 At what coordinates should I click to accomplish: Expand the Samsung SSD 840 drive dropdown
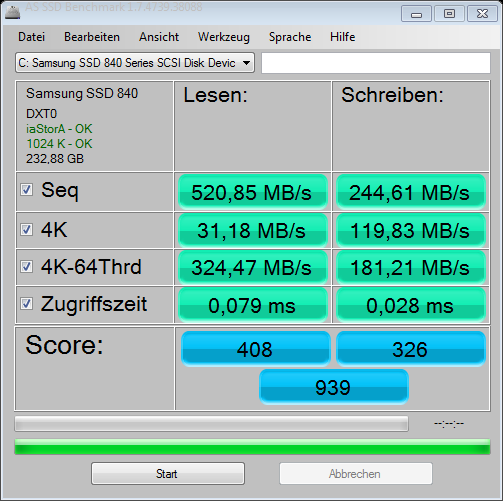(x=135, y=63)
